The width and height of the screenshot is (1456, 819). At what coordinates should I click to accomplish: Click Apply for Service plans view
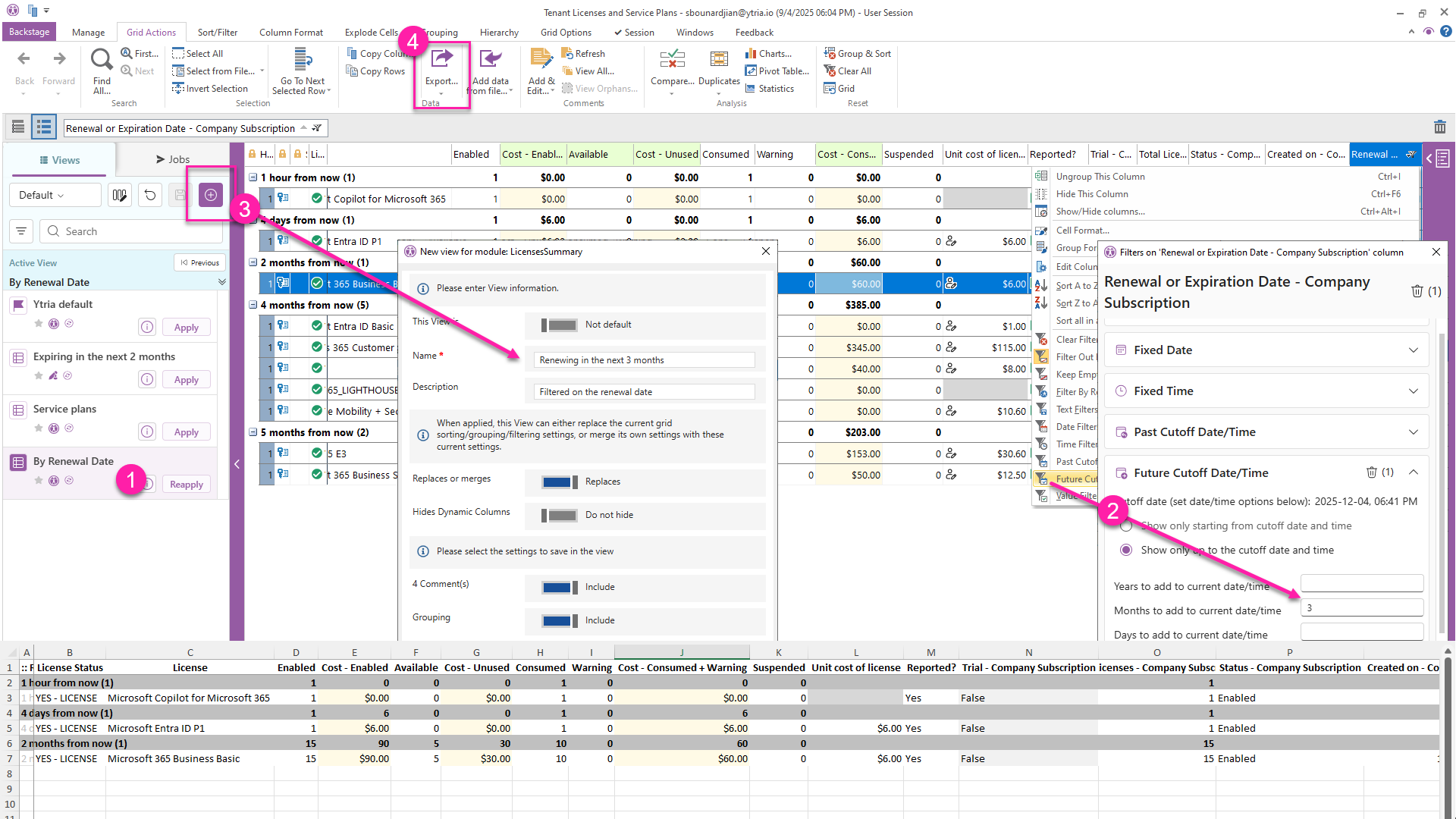click(x=186, y=432)
